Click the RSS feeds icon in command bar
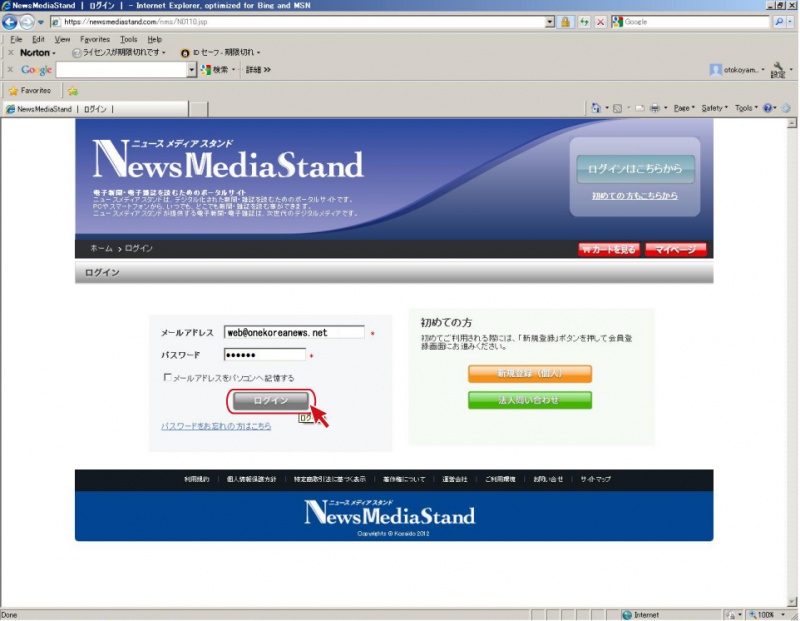Image resolution: width=800 pixels, height=621 pixels. click(x=617, y=108)
